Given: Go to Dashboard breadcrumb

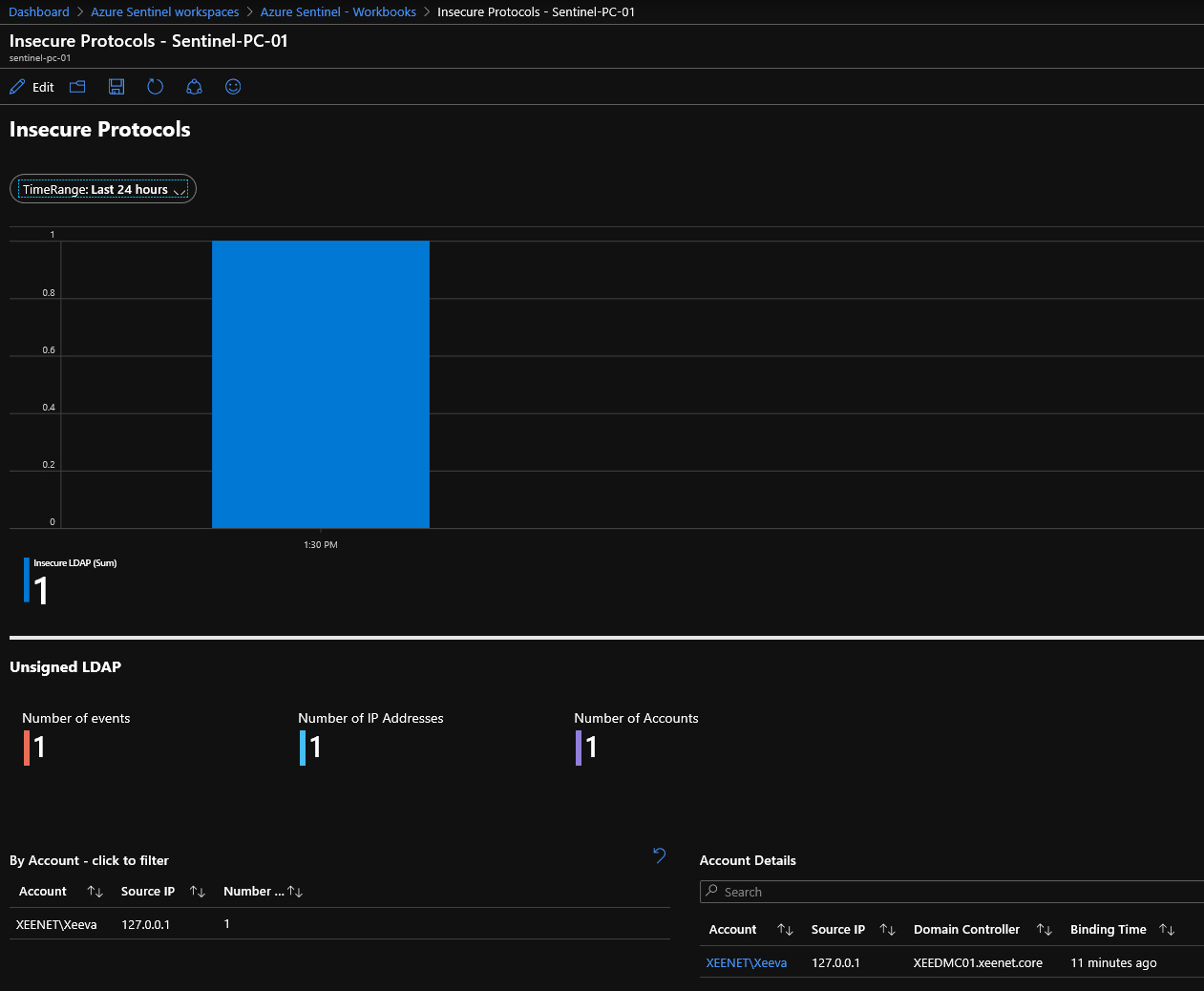Looking at the screenshot, I should tap(39, 12).
